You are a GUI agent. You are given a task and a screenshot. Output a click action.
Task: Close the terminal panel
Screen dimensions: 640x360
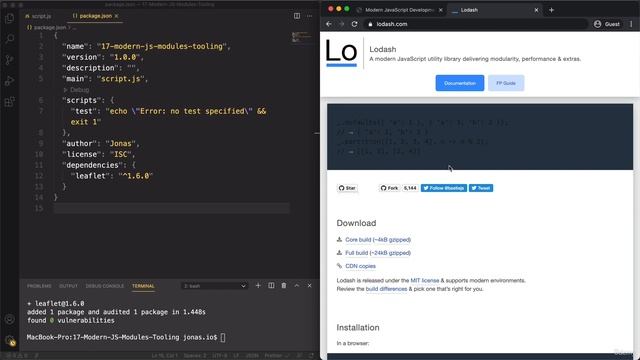click(309, 286)
